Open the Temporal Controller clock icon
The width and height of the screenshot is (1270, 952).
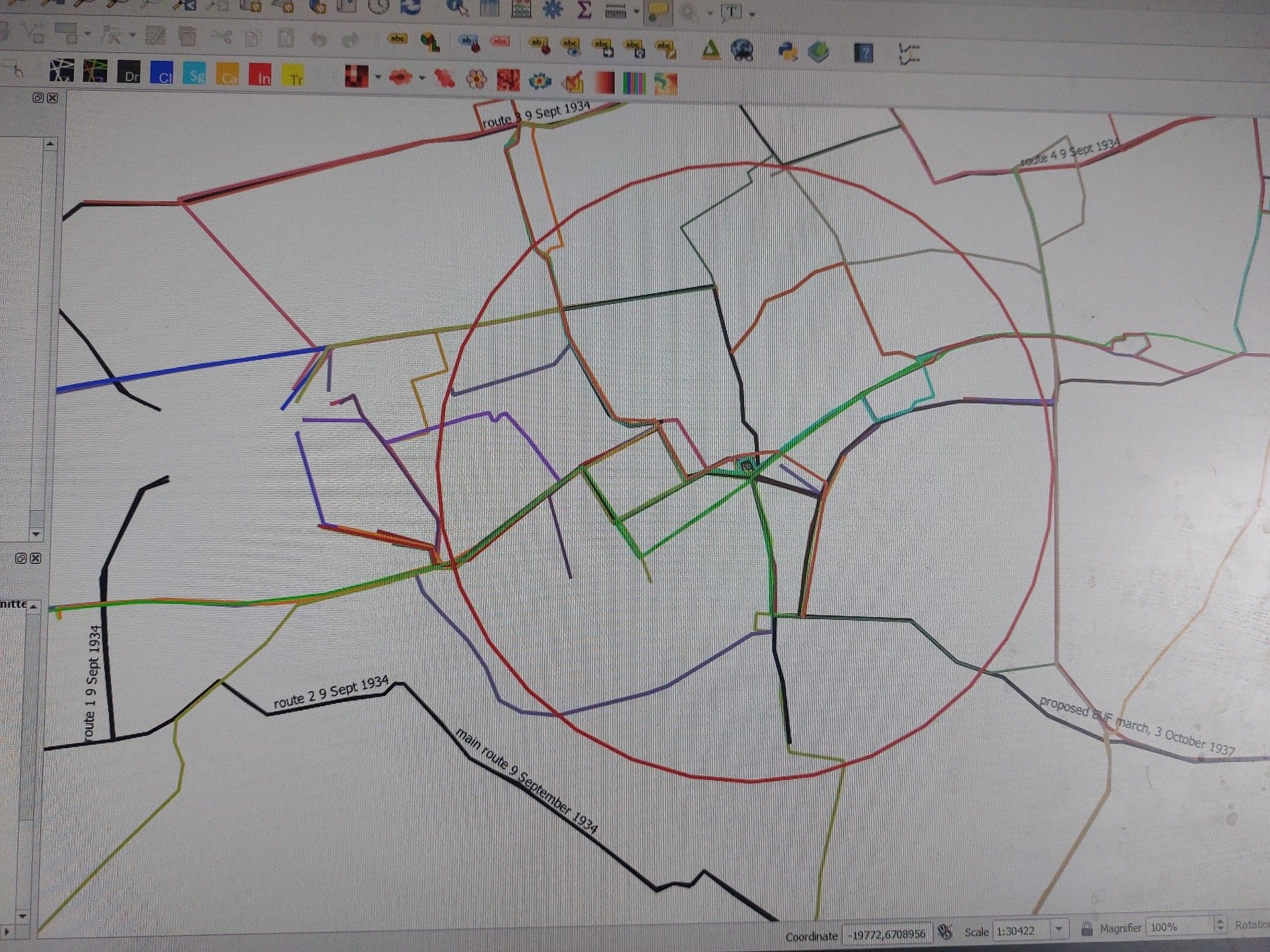(379, 6)
